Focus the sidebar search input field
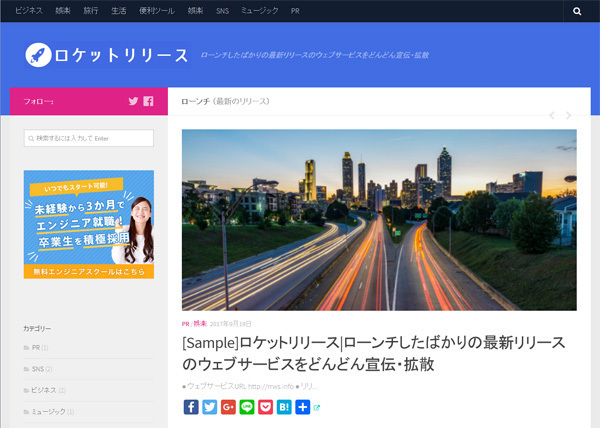Screen dimensions: 600x428 88,138
